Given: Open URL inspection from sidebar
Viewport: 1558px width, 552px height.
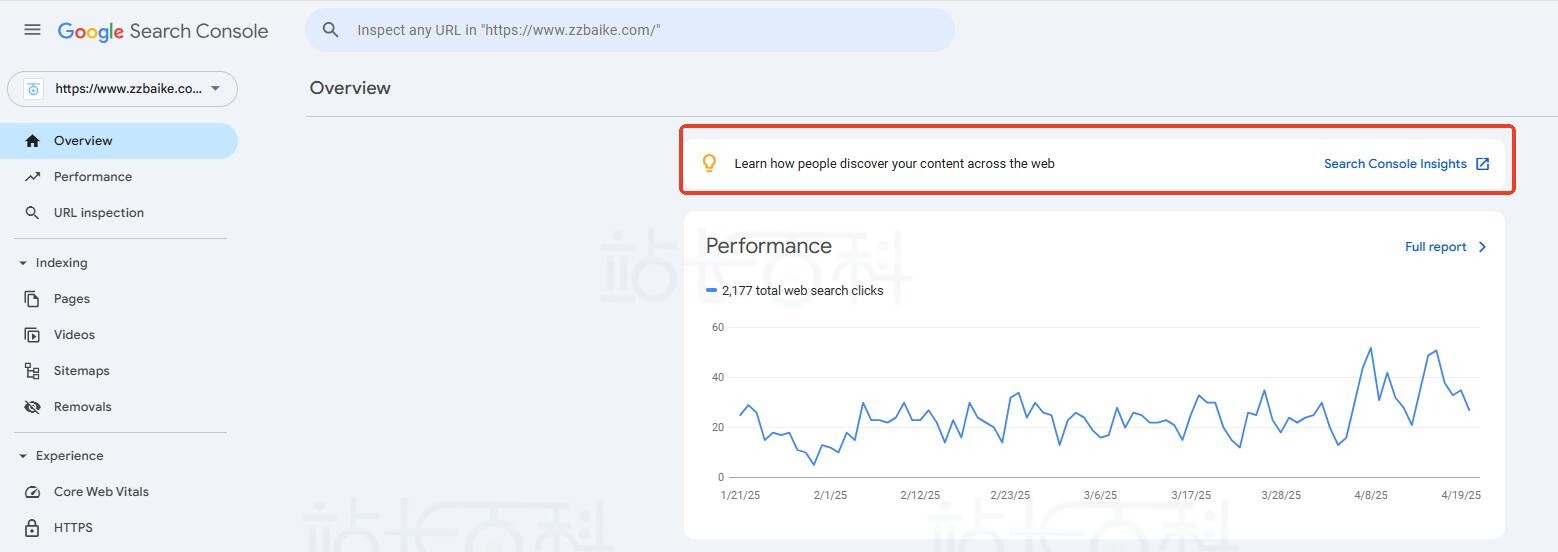Looking at the screenshot, I should [99, 213].
